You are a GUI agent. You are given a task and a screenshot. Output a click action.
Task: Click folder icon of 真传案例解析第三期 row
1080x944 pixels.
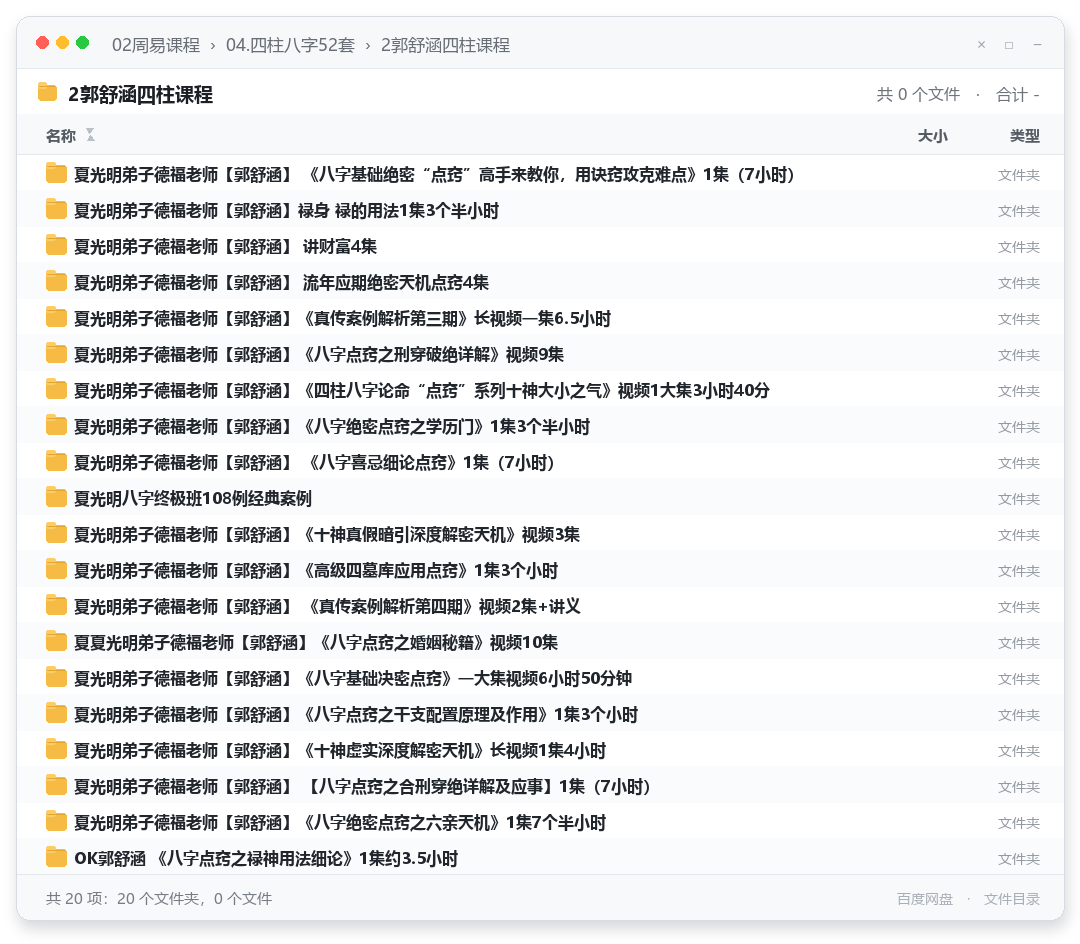coord(56,317)
